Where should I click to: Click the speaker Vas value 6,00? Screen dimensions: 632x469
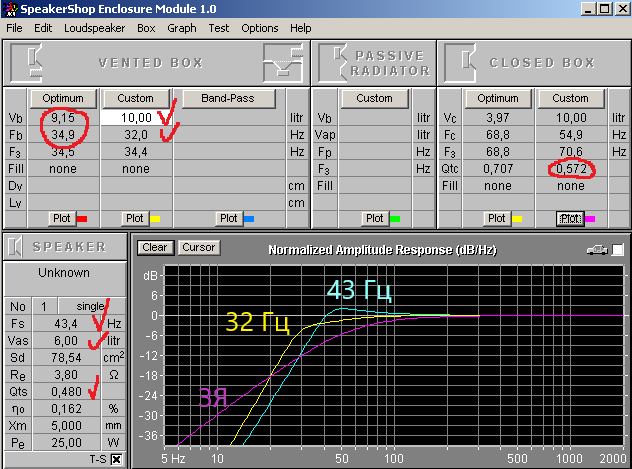pyautogui.click(x=66, y=340)
